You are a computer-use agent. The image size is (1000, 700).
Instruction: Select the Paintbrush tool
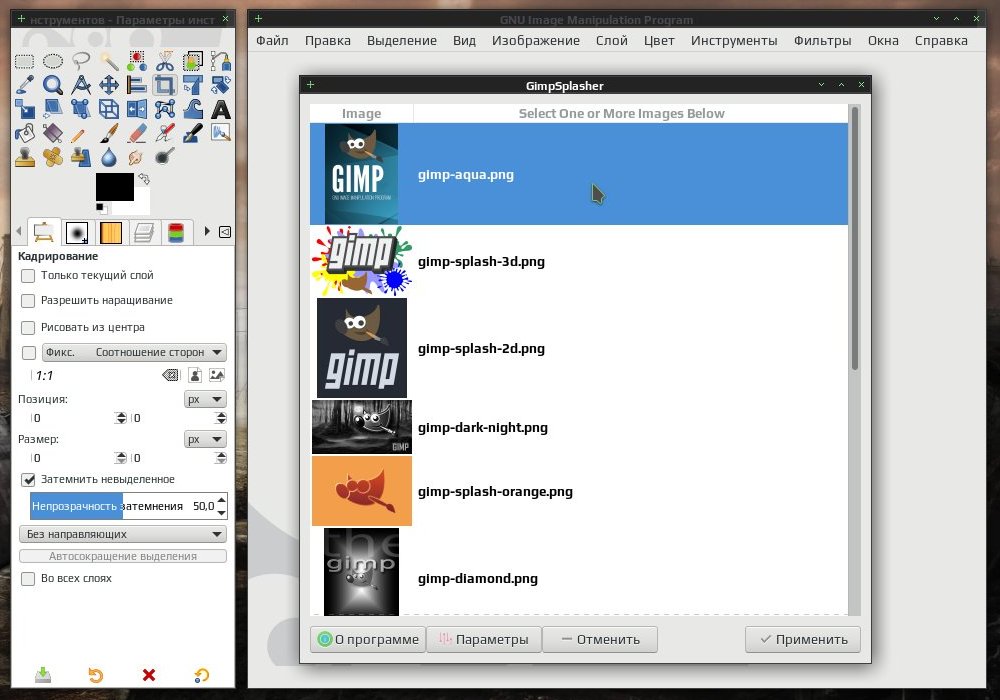[108, 133]
